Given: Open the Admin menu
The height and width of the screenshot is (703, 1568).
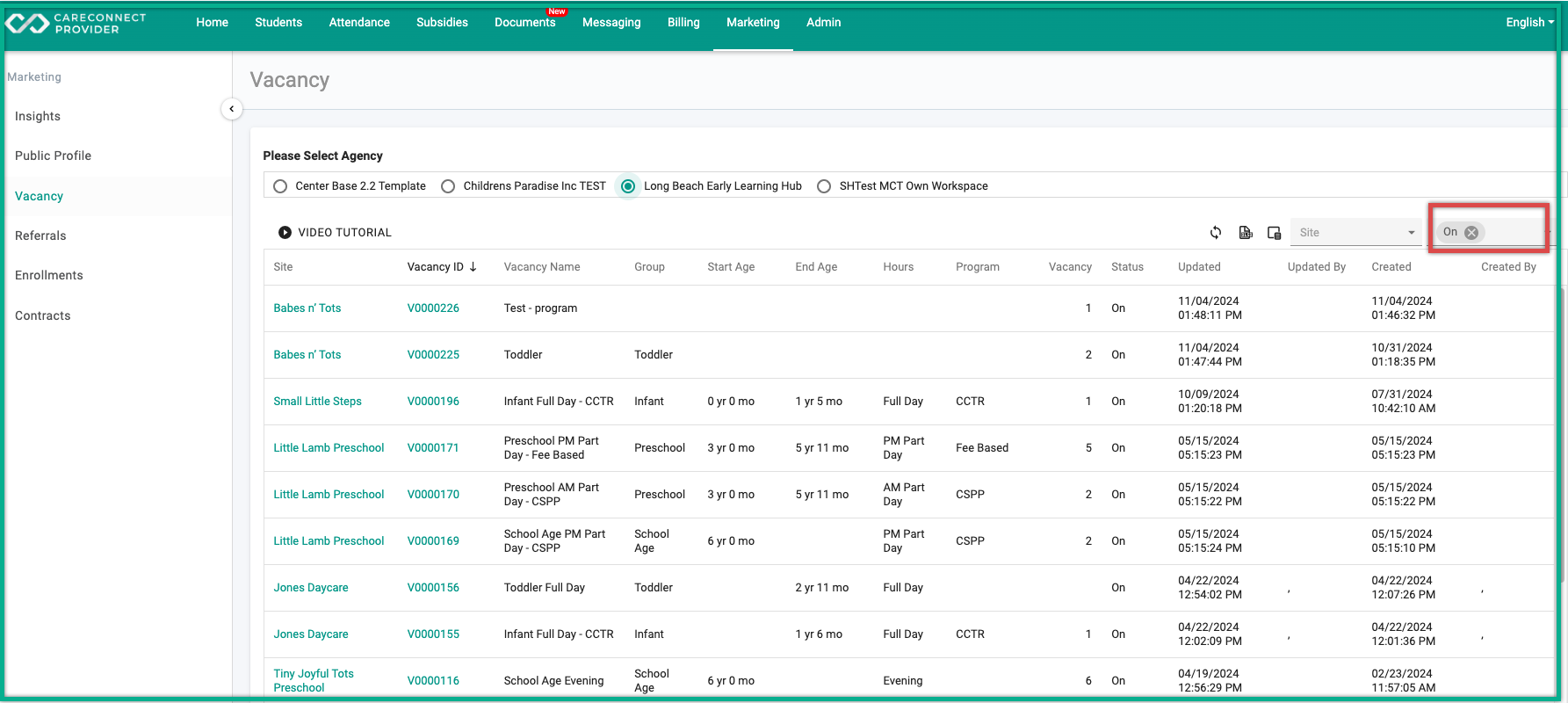Looking at the screenshot, I should [x=824, y=23].
